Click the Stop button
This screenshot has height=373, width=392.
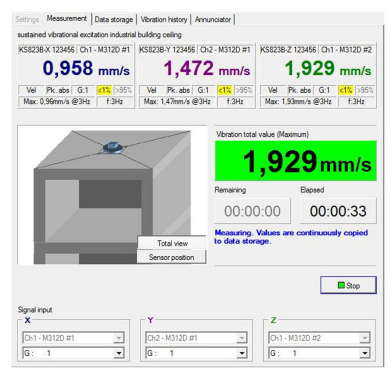(348, 285)
